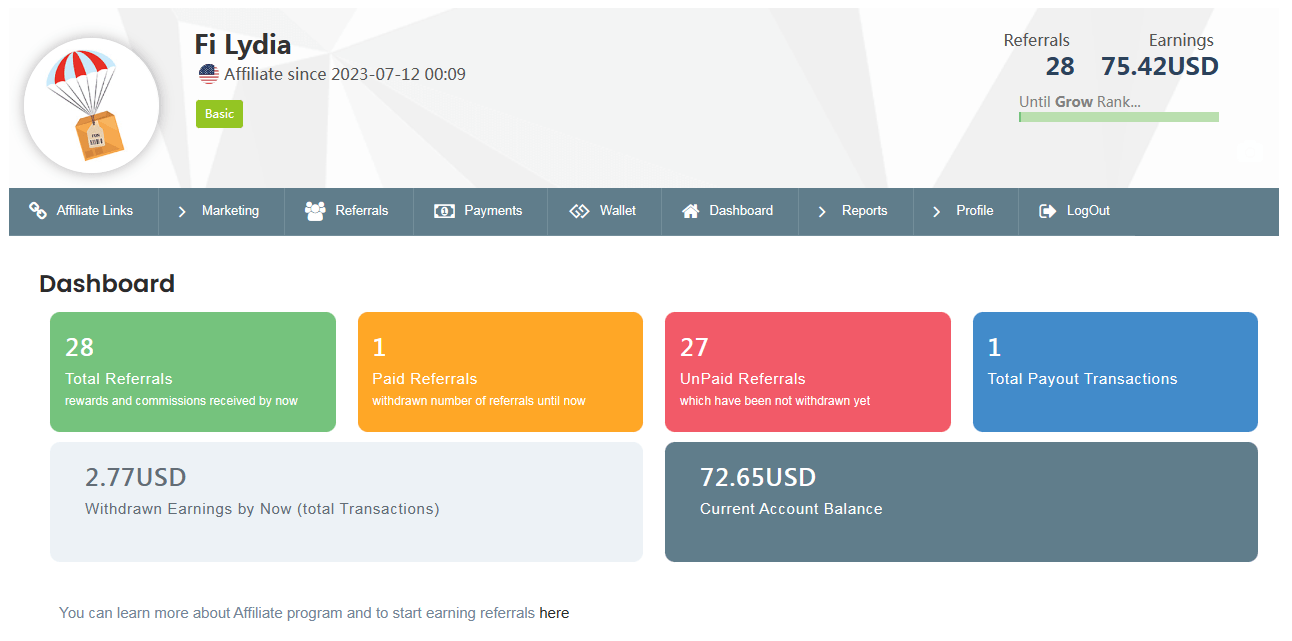Select the orange Paid Referrals card

pyautogui.click(x=500, y=372)
